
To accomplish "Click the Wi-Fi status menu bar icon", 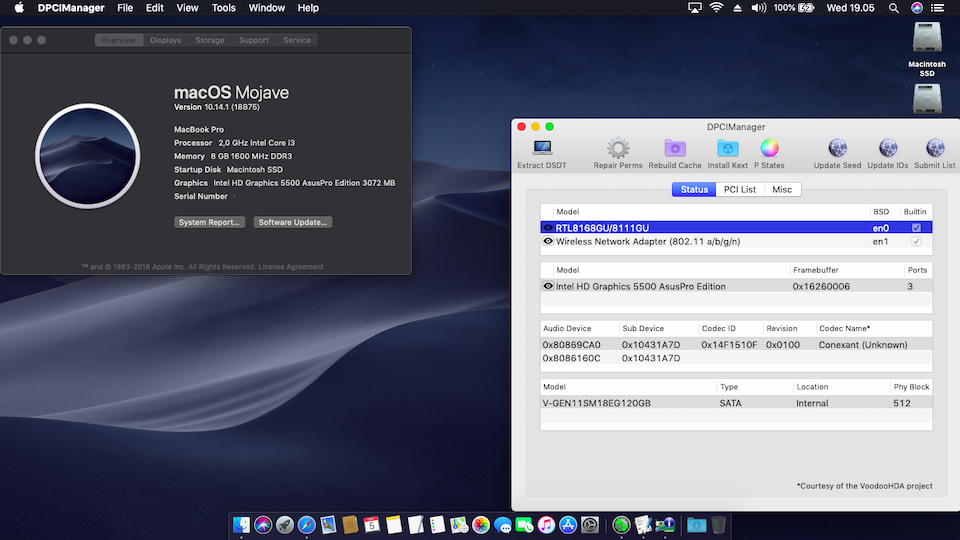I will tap(716, 8).
